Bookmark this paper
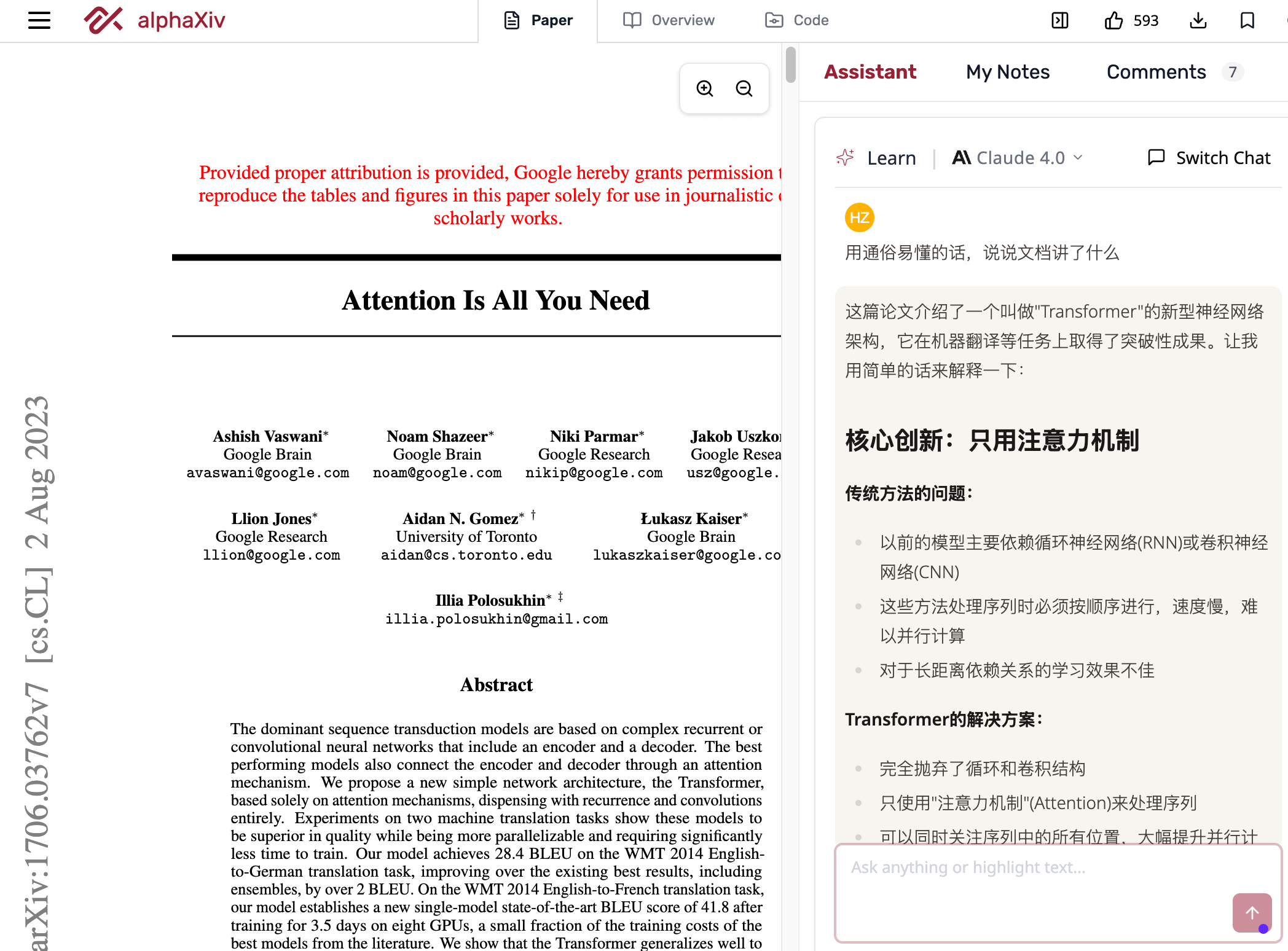 point(1247,20)
